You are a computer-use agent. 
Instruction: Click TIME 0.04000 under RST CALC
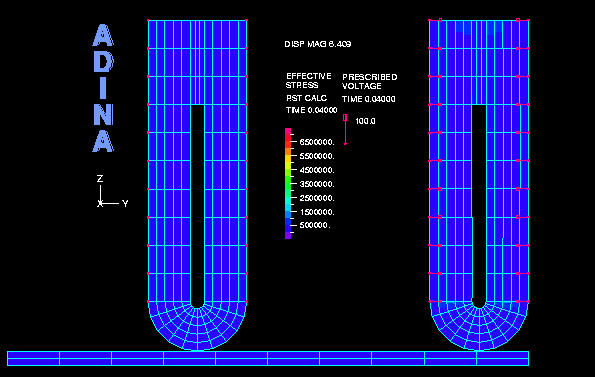[x=311, y=110]
